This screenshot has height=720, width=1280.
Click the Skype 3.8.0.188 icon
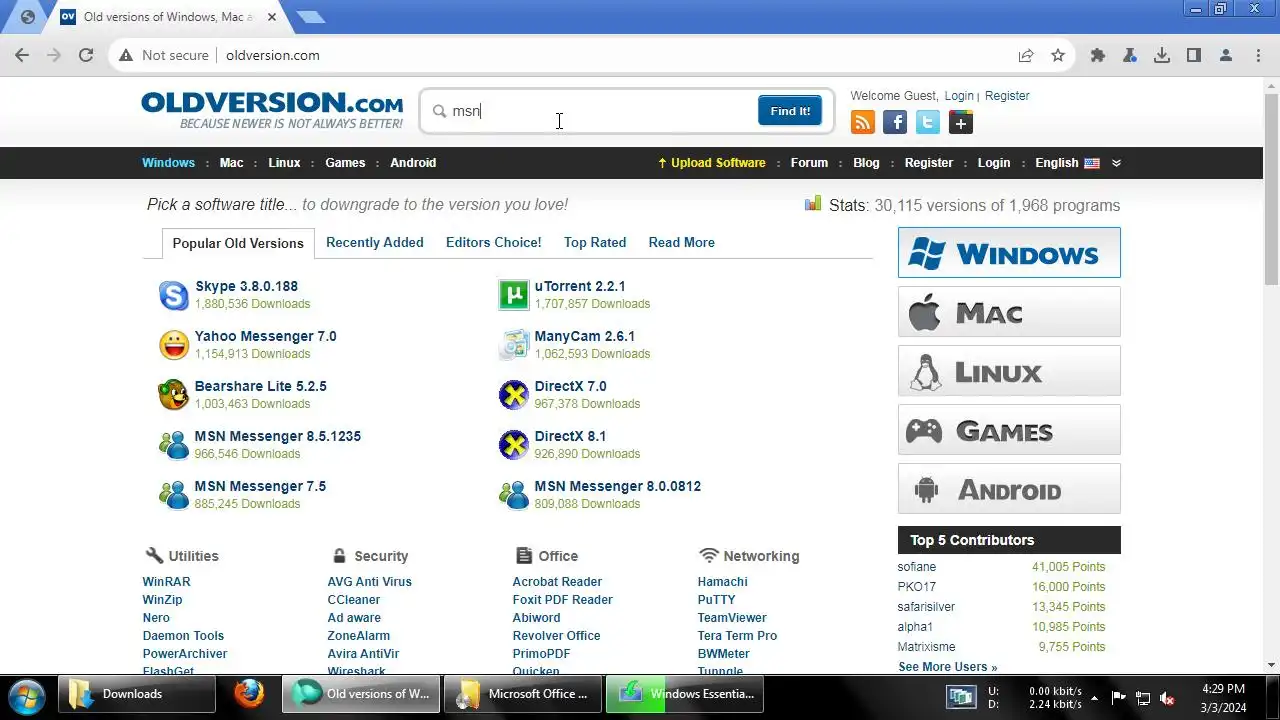tap(173, 295)
